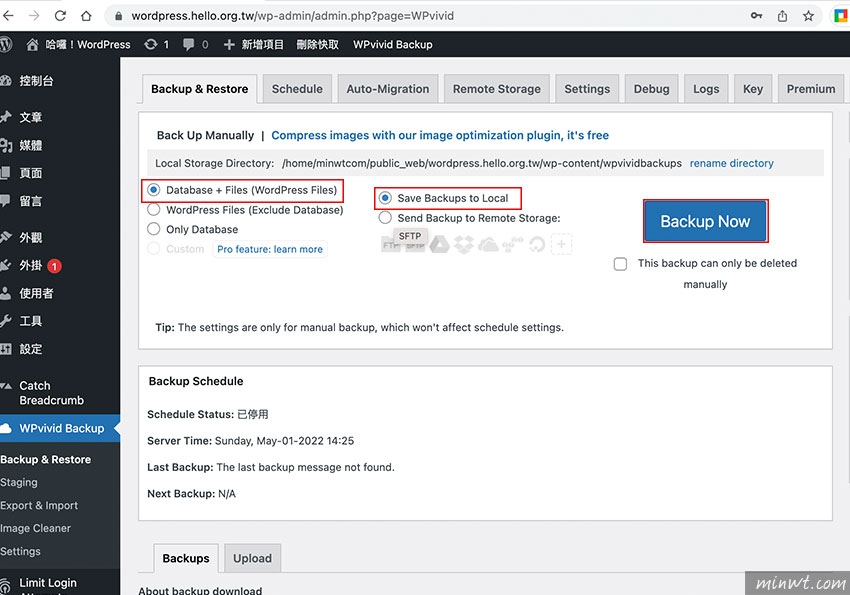
Task: Open 控制台 dashboard in sidebar
Action: [x=36, y=81]
